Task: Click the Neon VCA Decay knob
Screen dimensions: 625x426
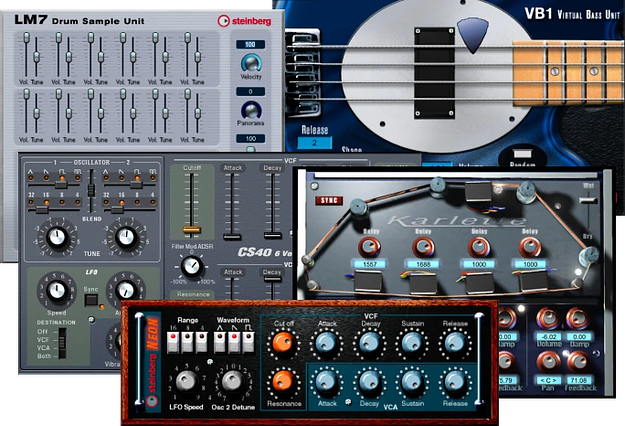Action: 370,382
